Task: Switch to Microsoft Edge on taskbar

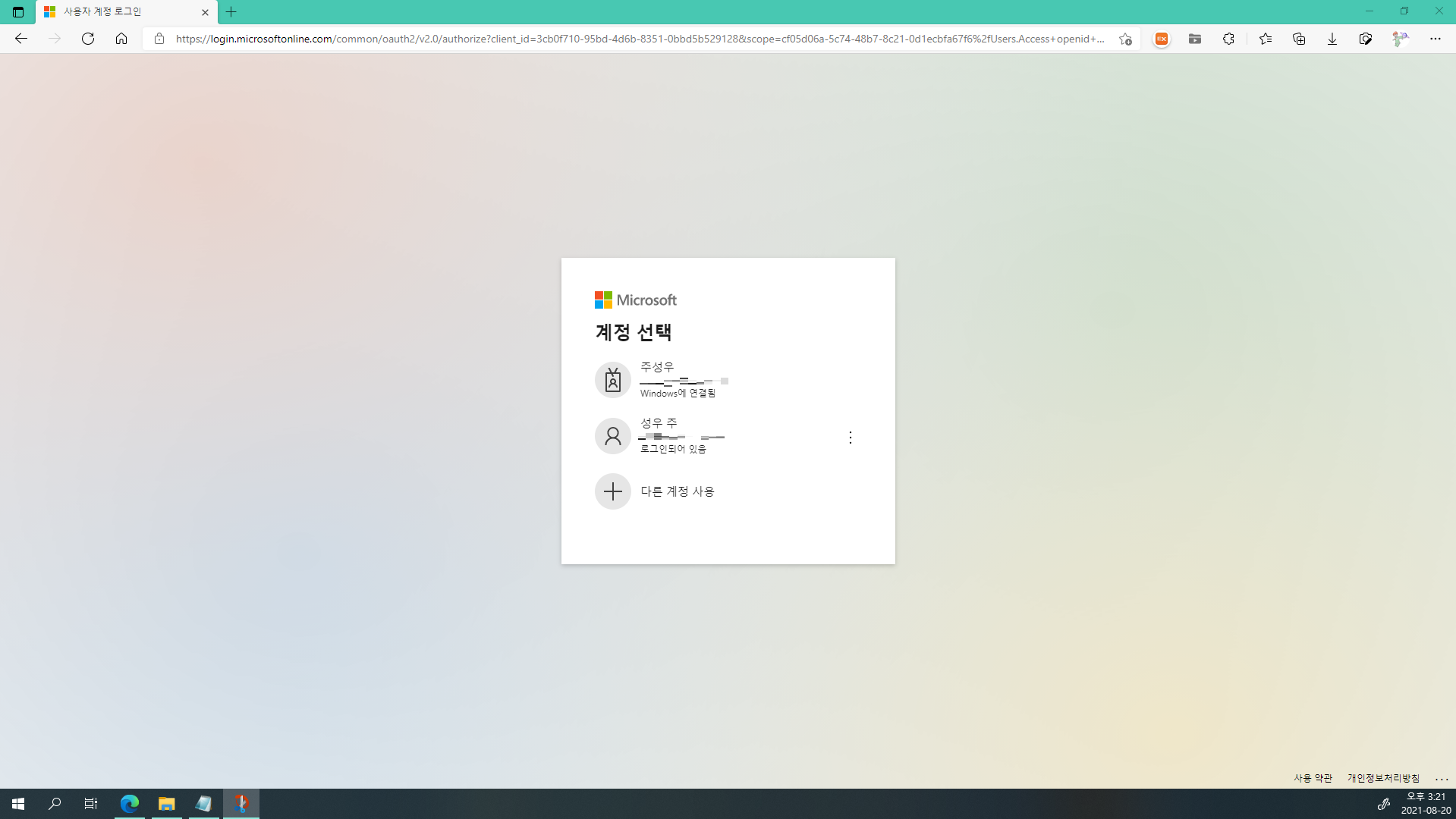Action: [130, 804]
